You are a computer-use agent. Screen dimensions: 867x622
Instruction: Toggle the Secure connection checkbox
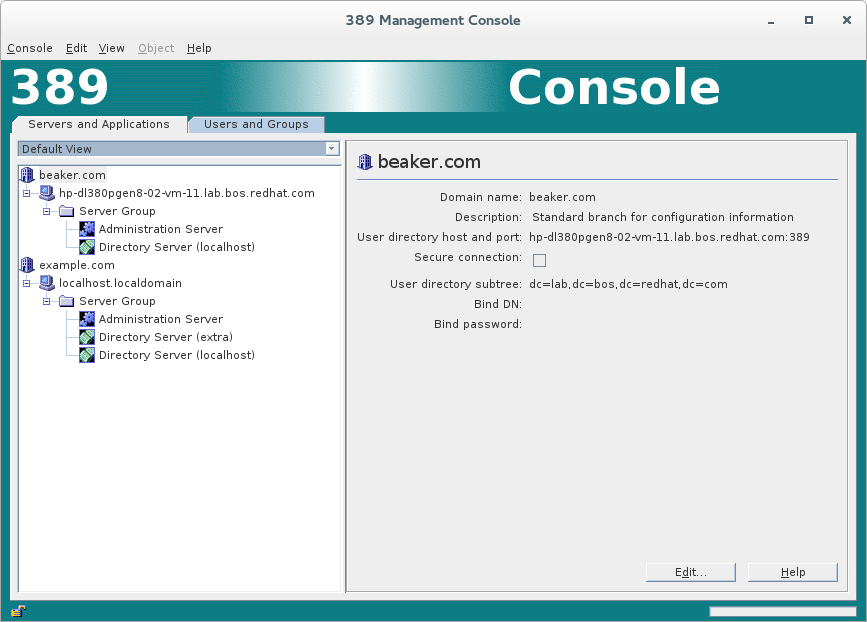tap(539, 260)
